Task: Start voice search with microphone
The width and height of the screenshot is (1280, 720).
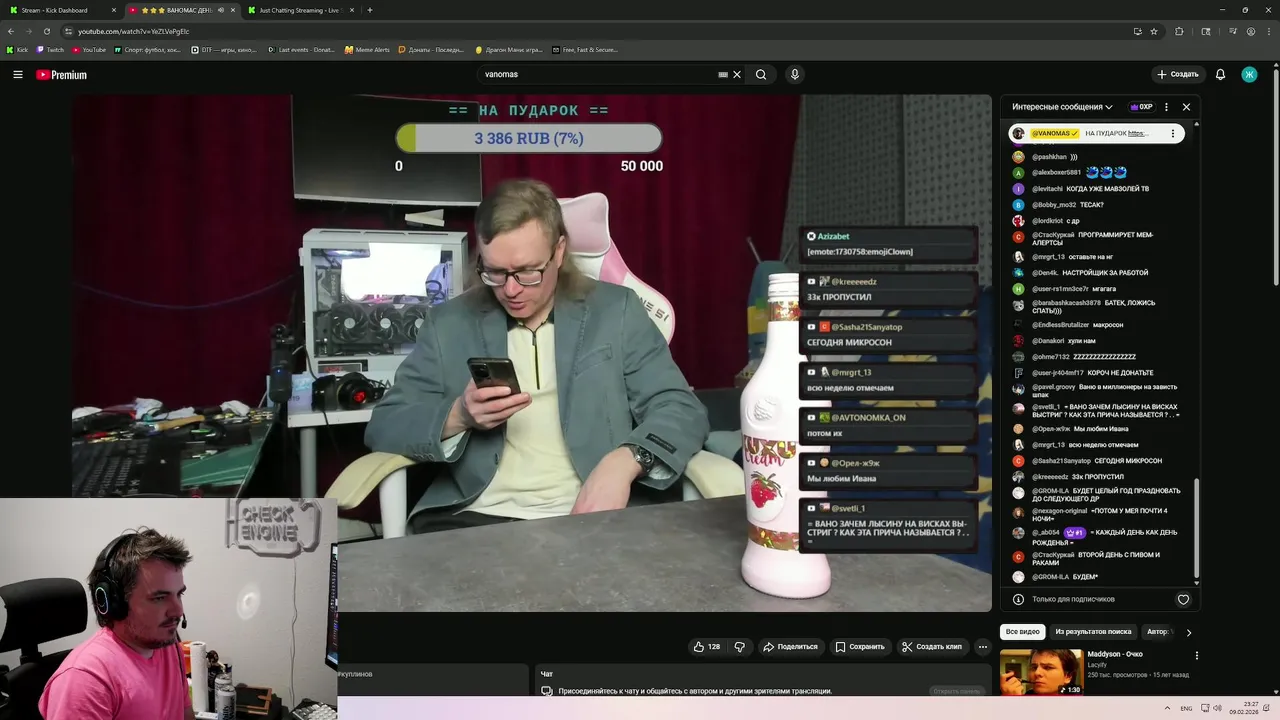Action: coord(794,74)
